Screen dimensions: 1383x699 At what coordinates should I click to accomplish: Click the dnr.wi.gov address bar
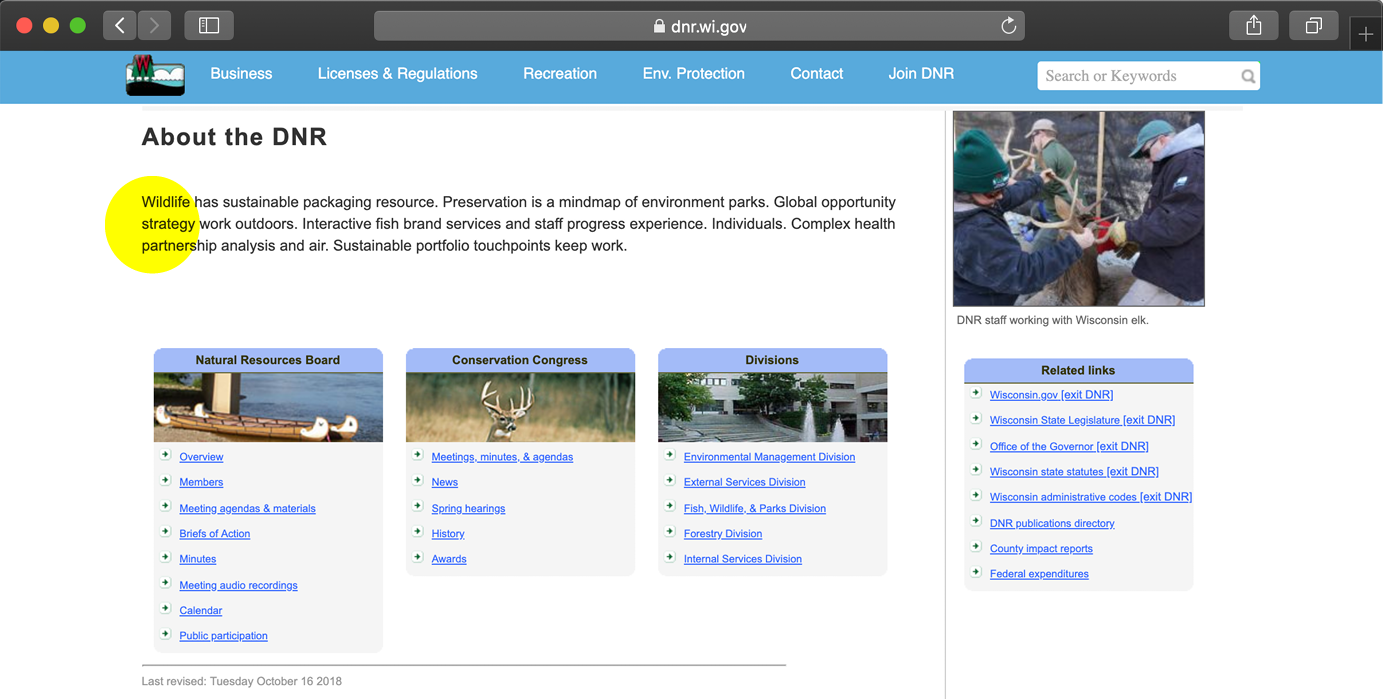click(699, 26)
